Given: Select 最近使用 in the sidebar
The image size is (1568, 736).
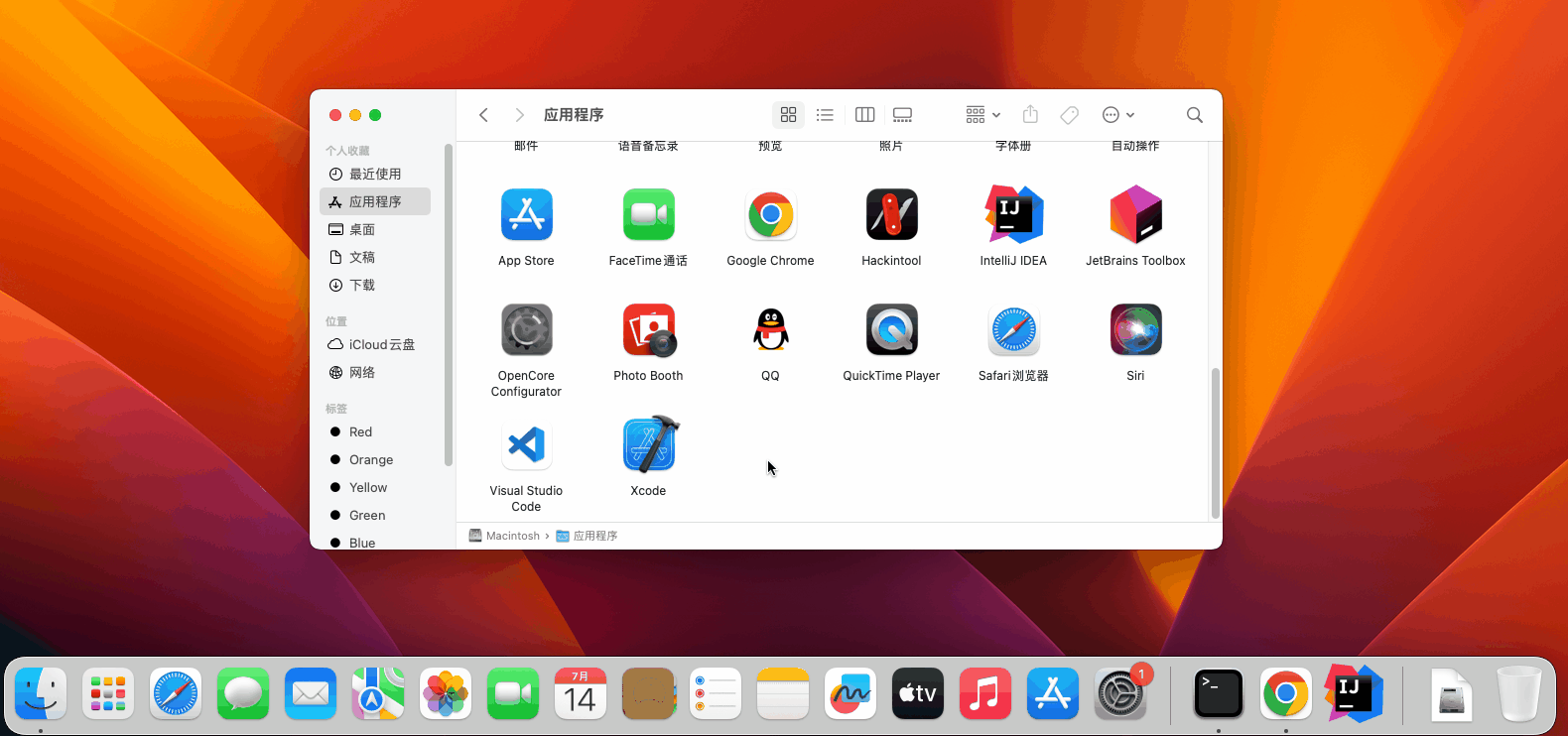Looking at the screenshot, I should [x=375, y=174].
